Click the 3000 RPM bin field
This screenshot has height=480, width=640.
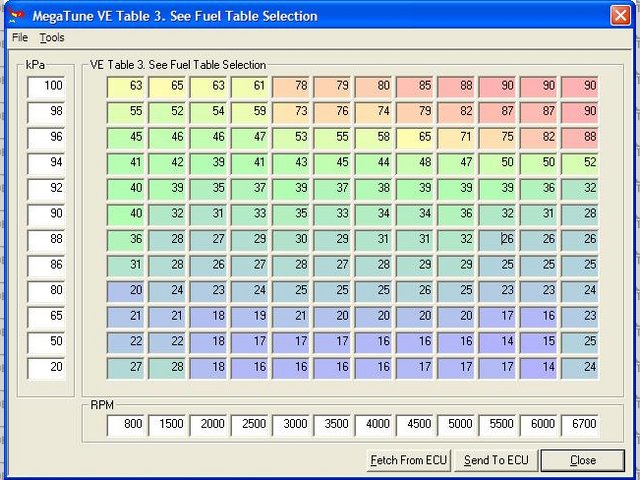coord(291,425)
